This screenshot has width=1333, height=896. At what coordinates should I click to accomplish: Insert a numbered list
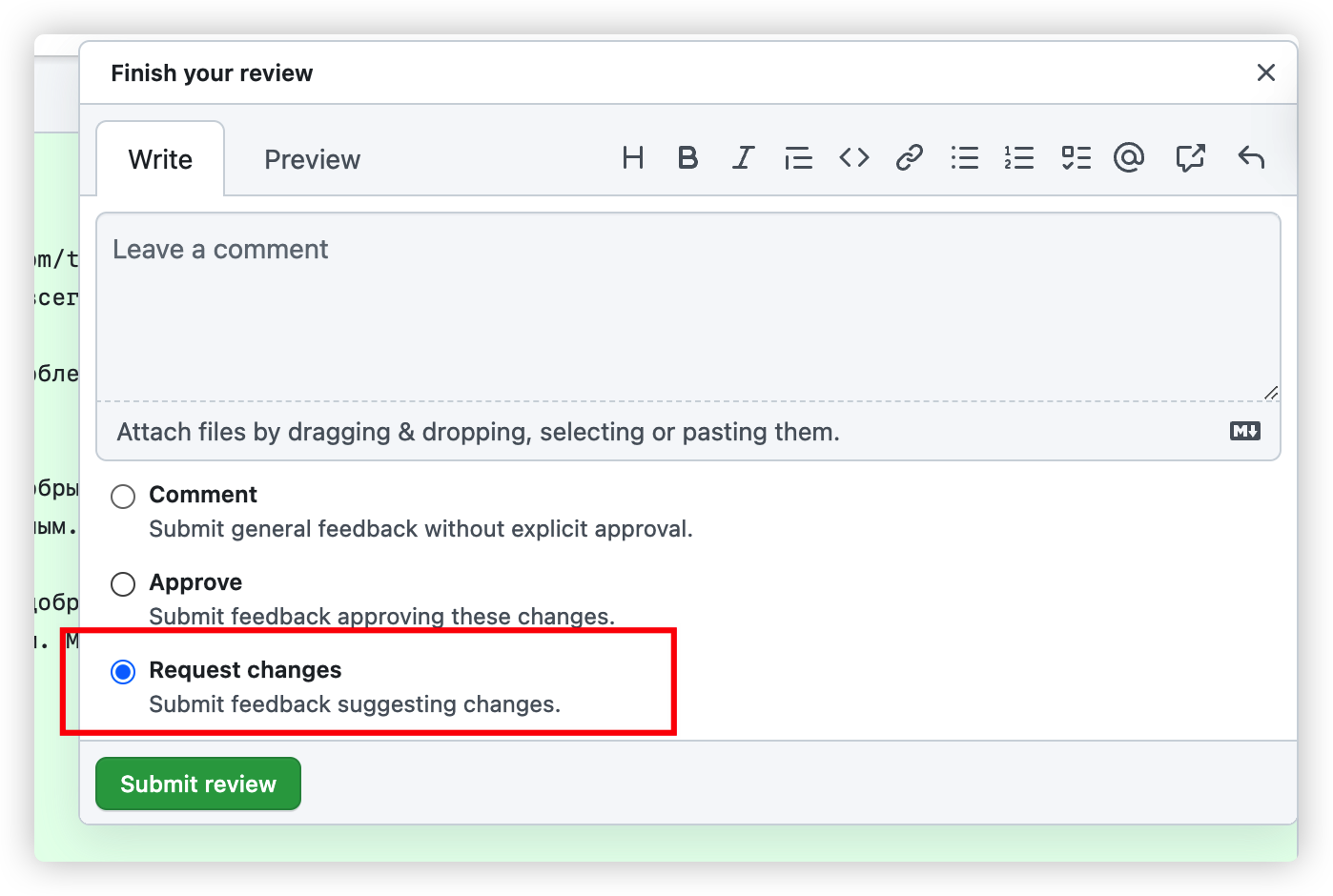pos(1018,158)
